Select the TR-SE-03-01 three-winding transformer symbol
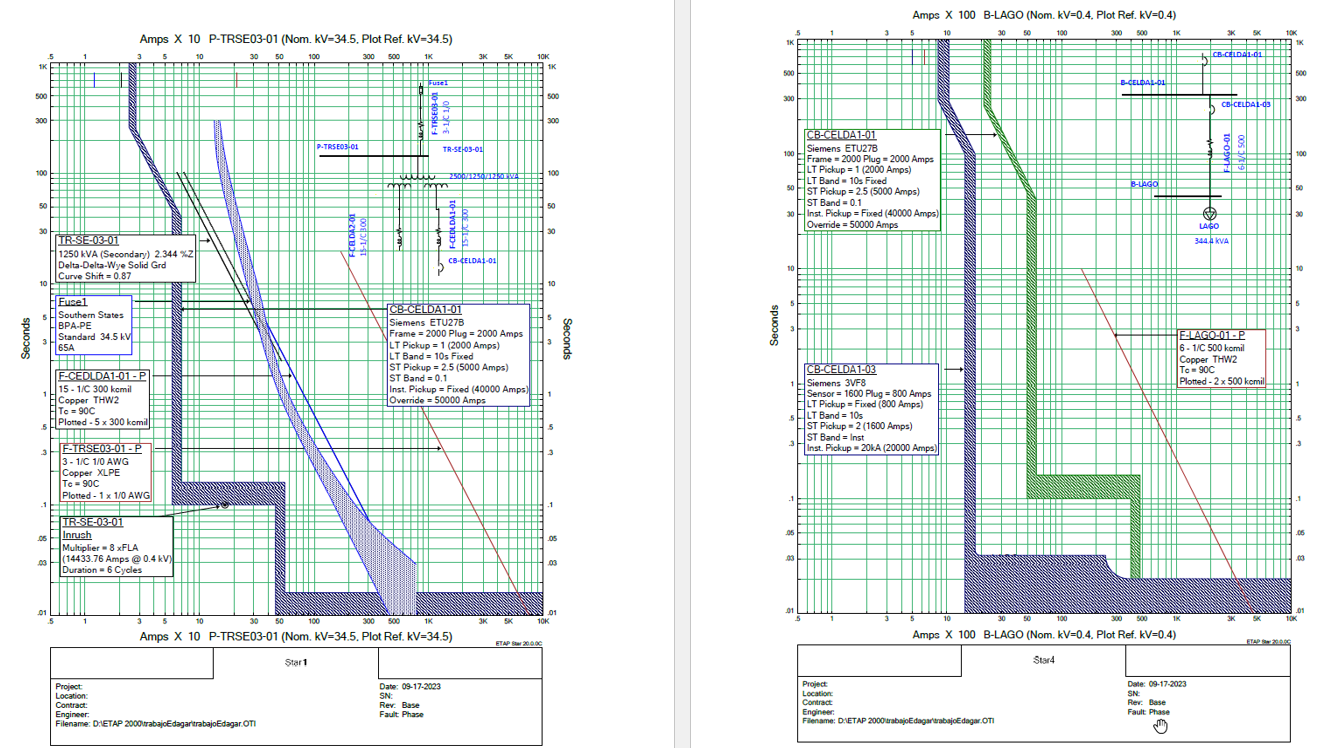The height and width of the screenshot is (748, 1317). 418,185
